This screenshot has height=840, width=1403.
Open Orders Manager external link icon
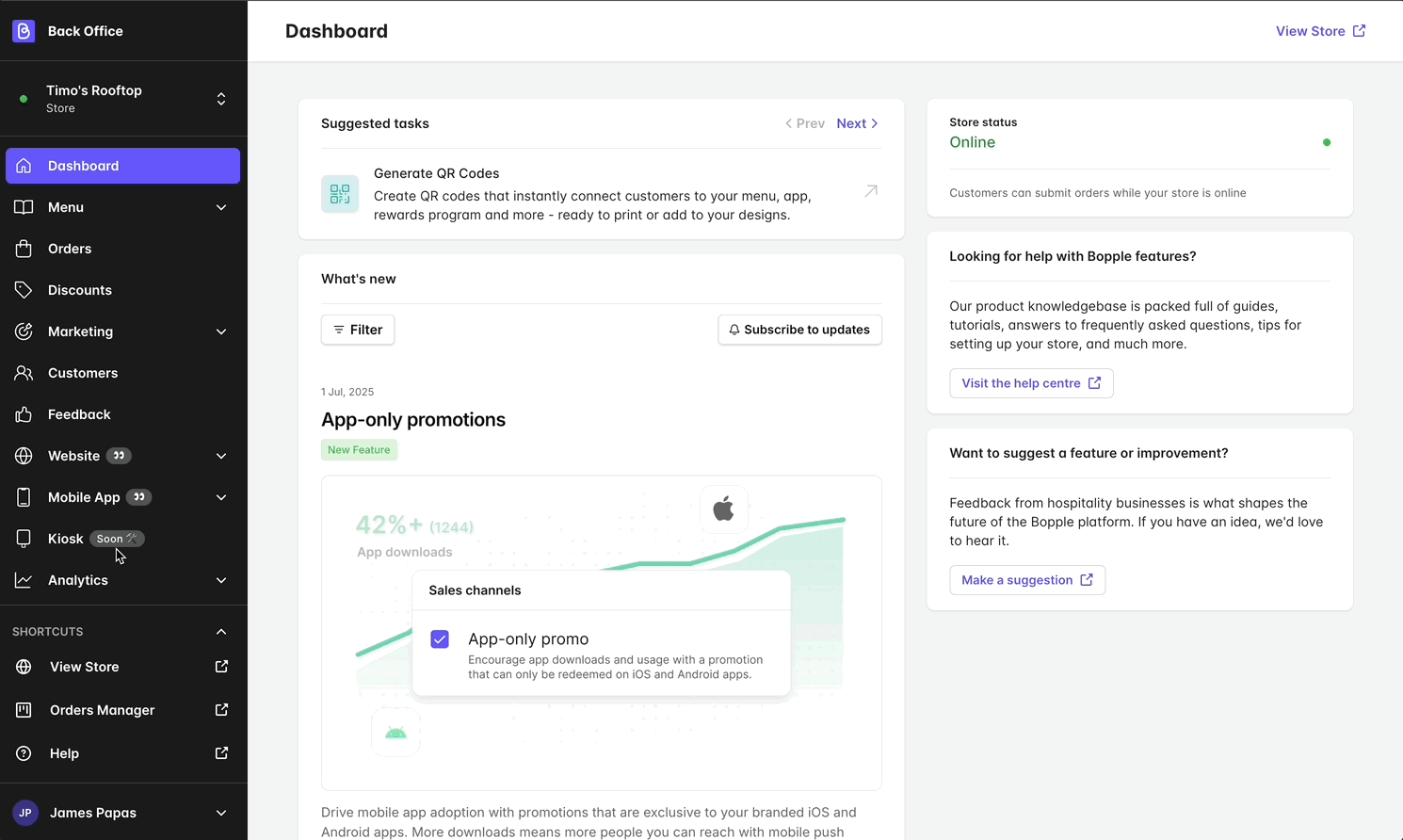pos(221,710)
